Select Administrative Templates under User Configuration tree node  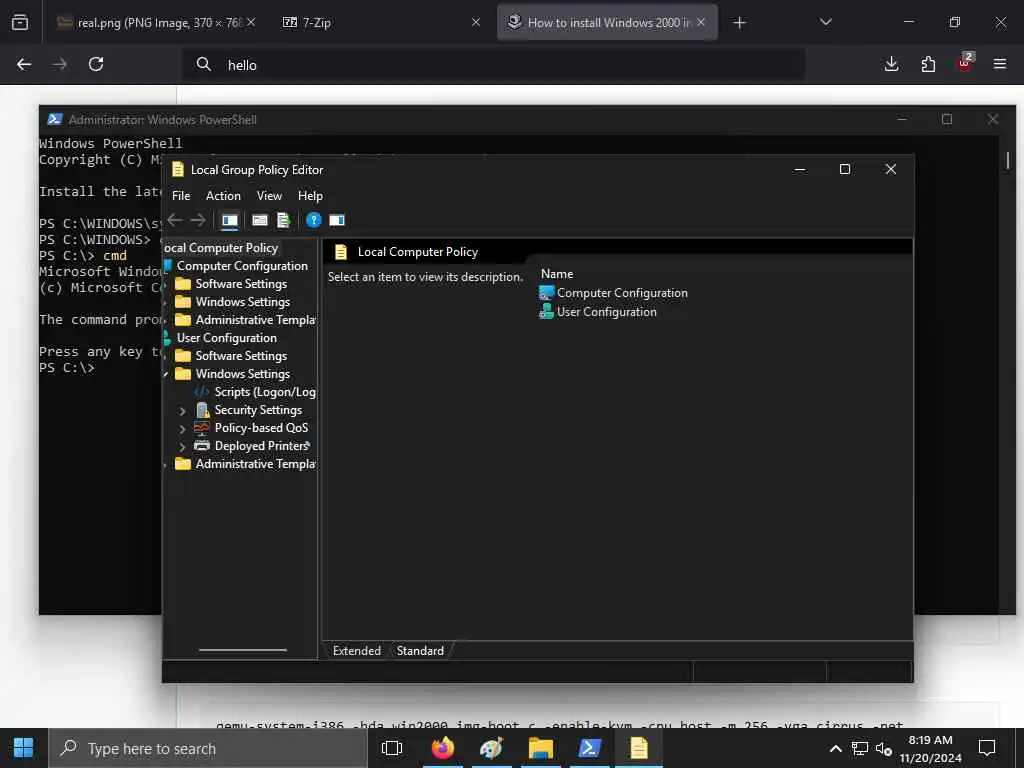pos(255,464)
